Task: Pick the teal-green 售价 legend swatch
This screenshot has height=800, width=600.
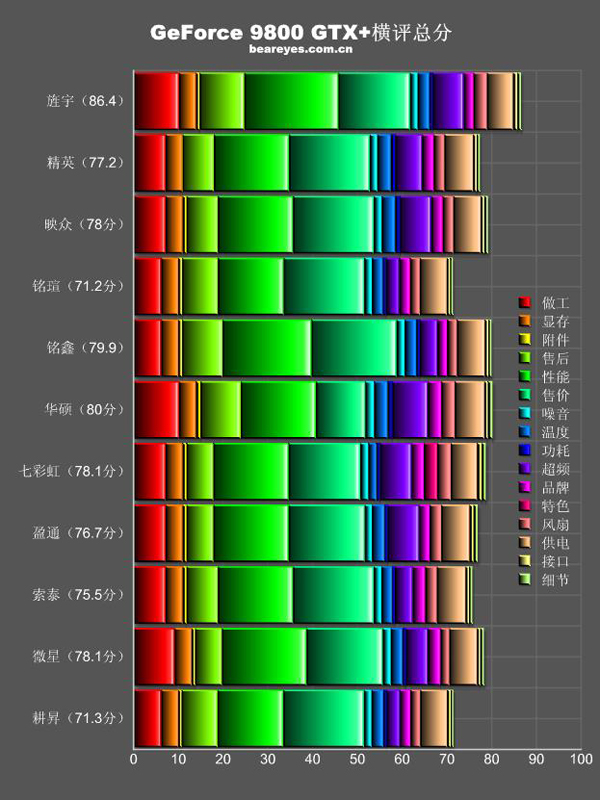Action: click(x=524, y=395)
